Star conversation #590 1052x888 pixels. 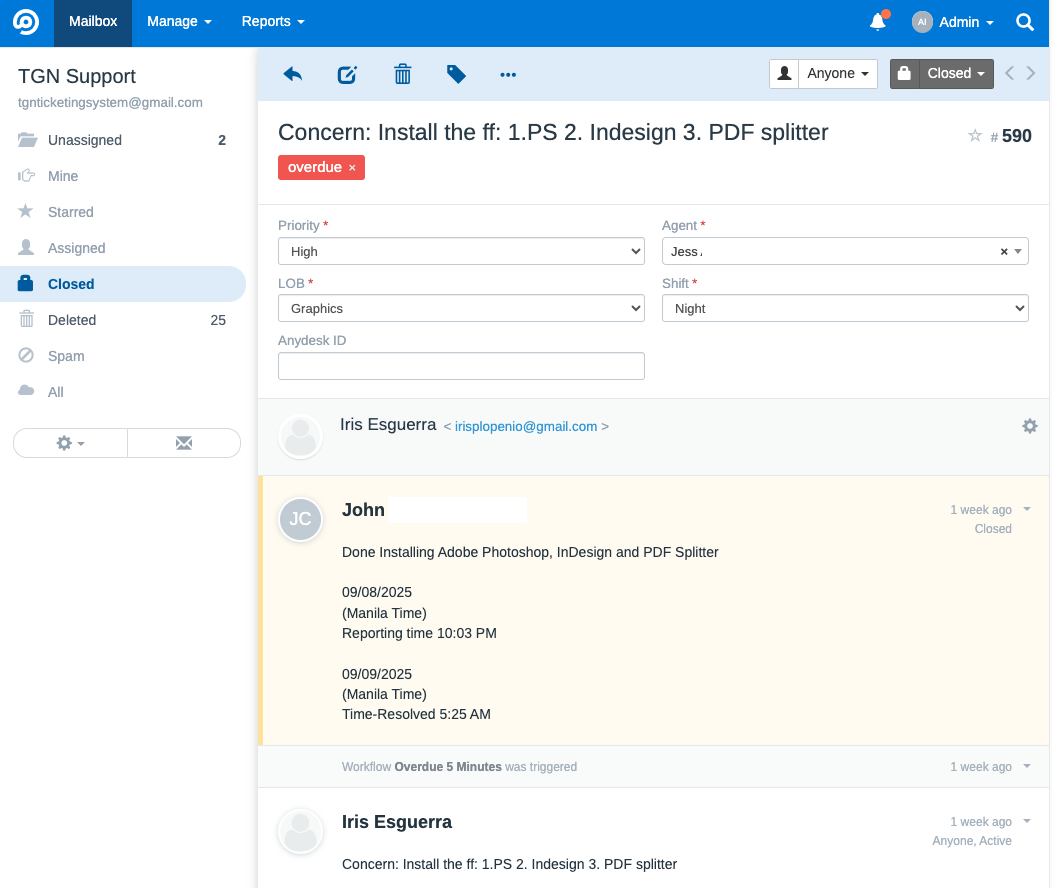click(x=975, y=136)
